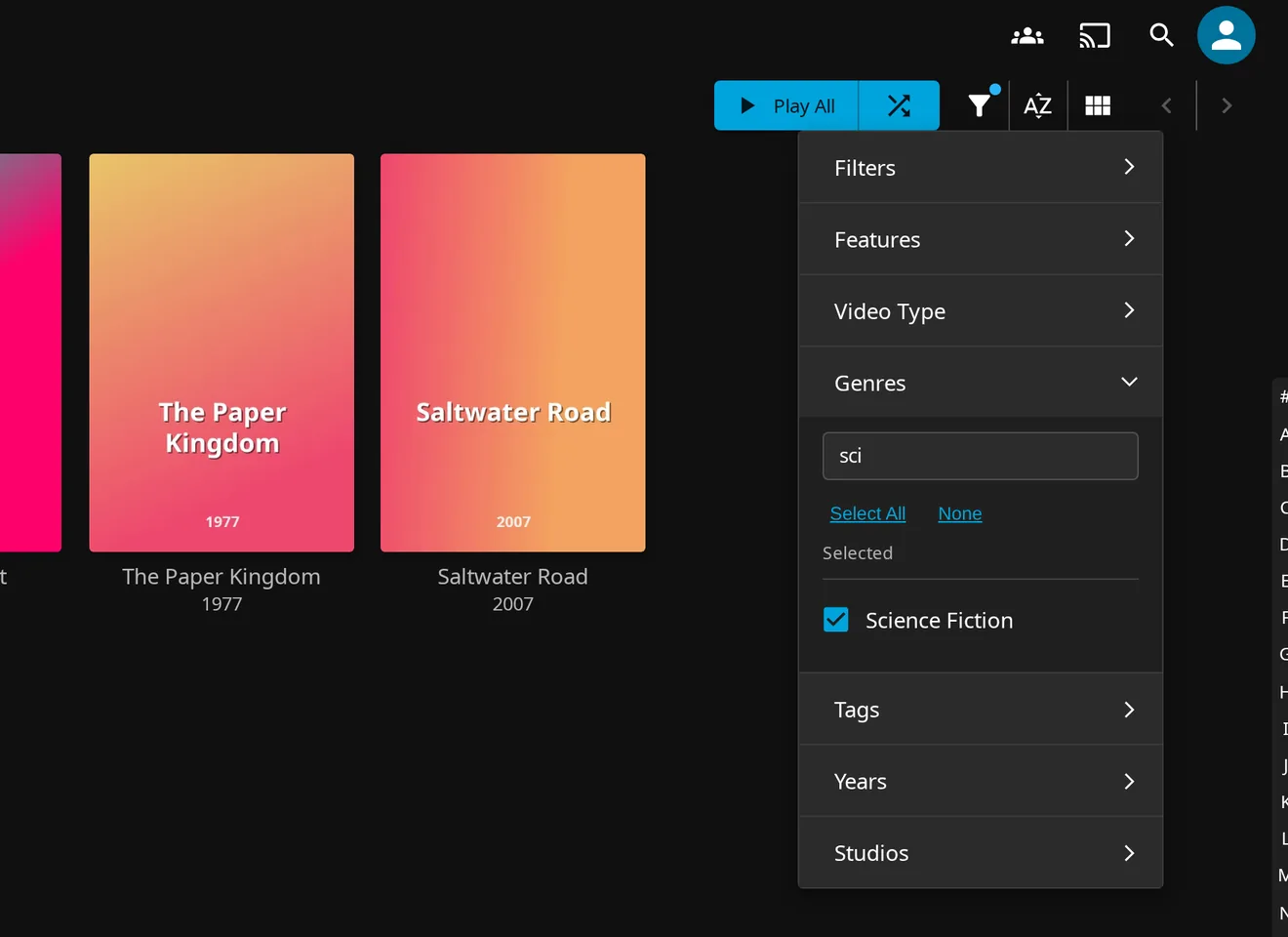Go to the previous page arrow

(1166, 105)
